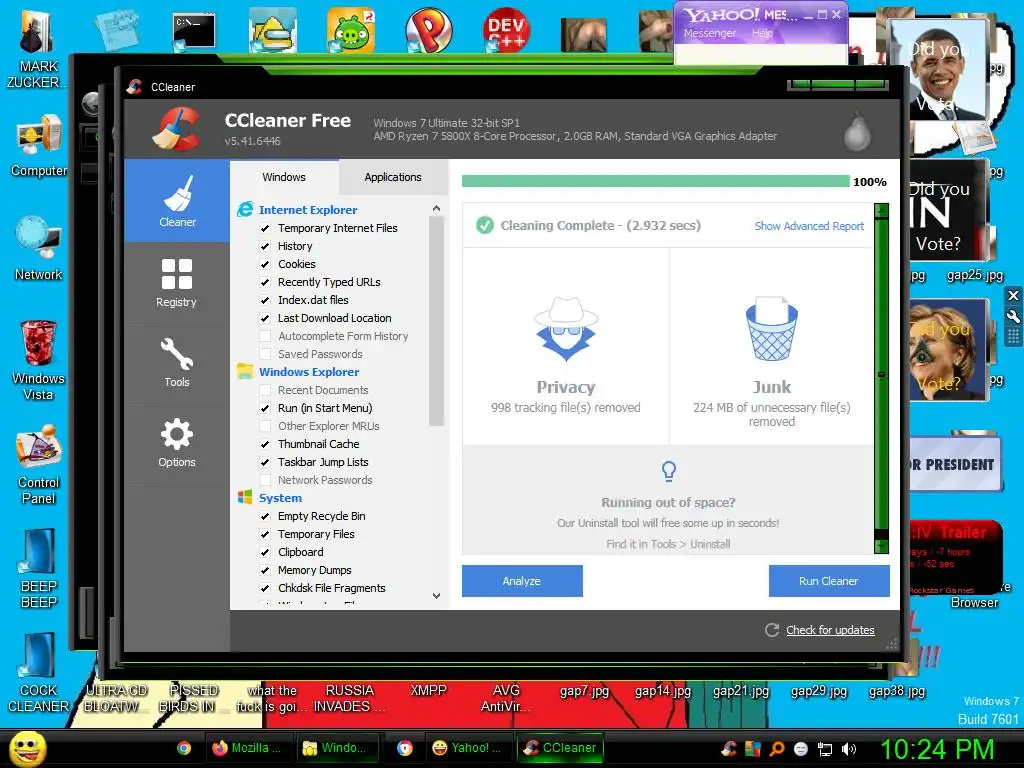Open the Options gear in sidebar
Viewport: 1024px width, 768px height.
coord(177,442)
